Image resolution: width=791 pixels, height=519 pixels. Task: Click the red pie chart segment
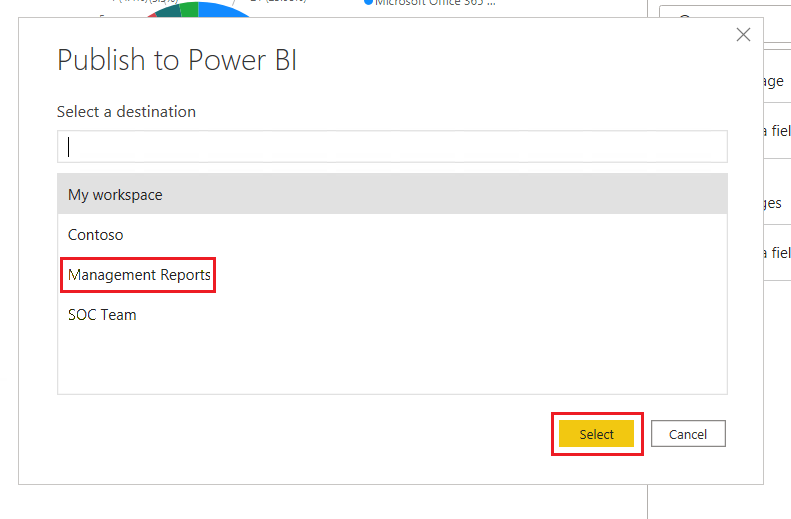pos(152,14)
